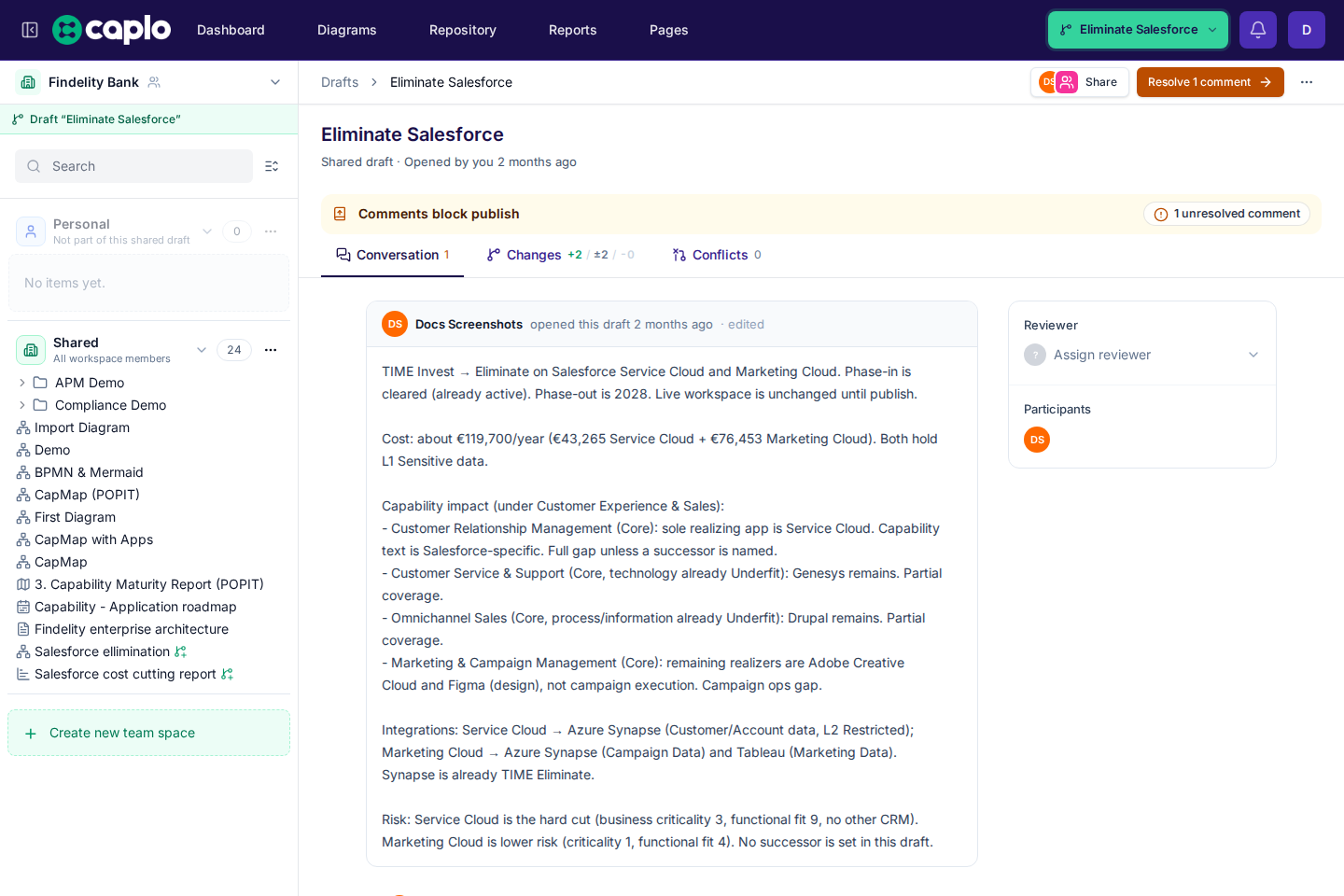Viewport: 1344px width, 896px height.
Task: Open the notifications bell
Action: coord(1258,30)
